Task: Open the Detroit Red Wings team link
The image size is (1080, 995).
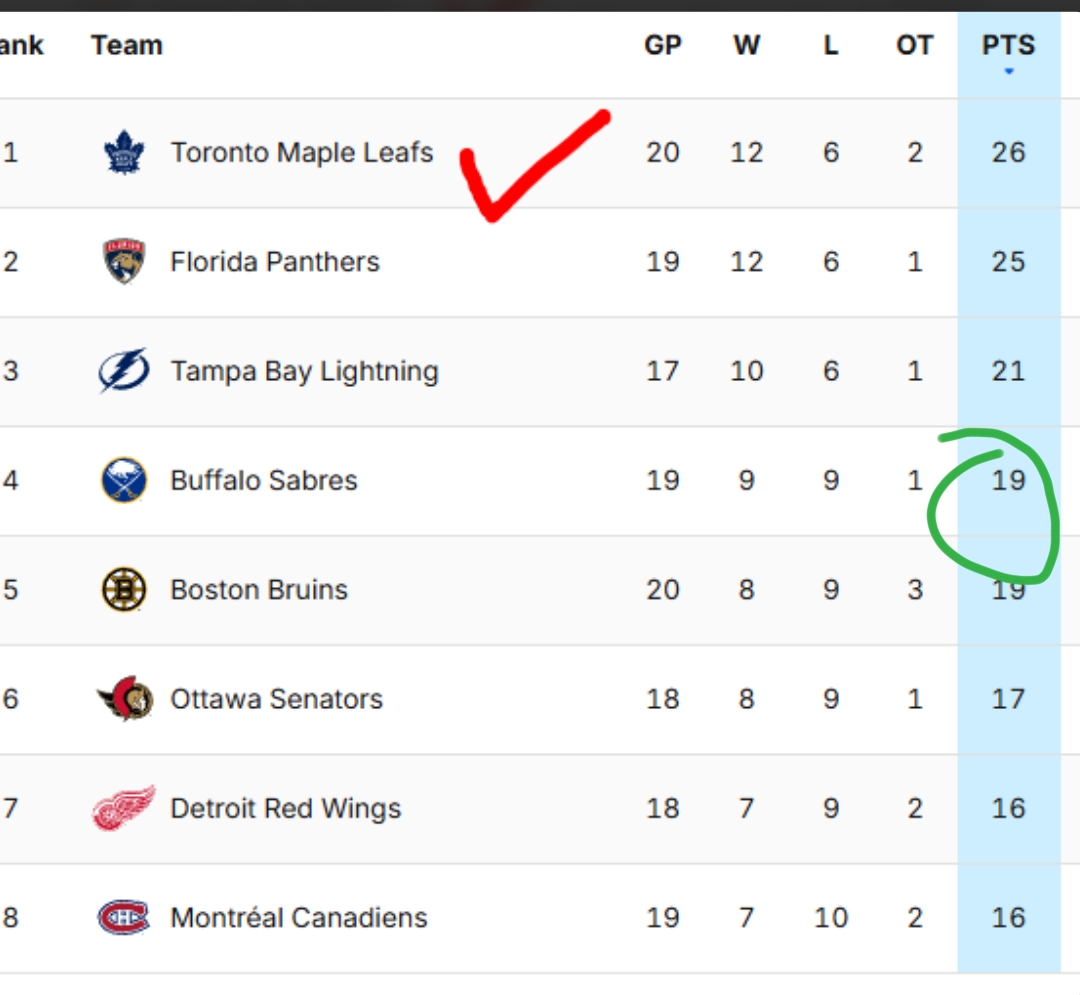Action: coord(285,808)
